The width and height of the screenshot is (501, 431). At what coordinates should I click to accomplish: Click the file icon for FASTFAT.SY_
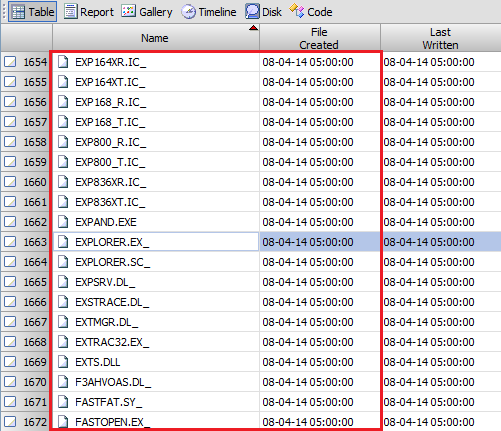[x=63, y=402]
